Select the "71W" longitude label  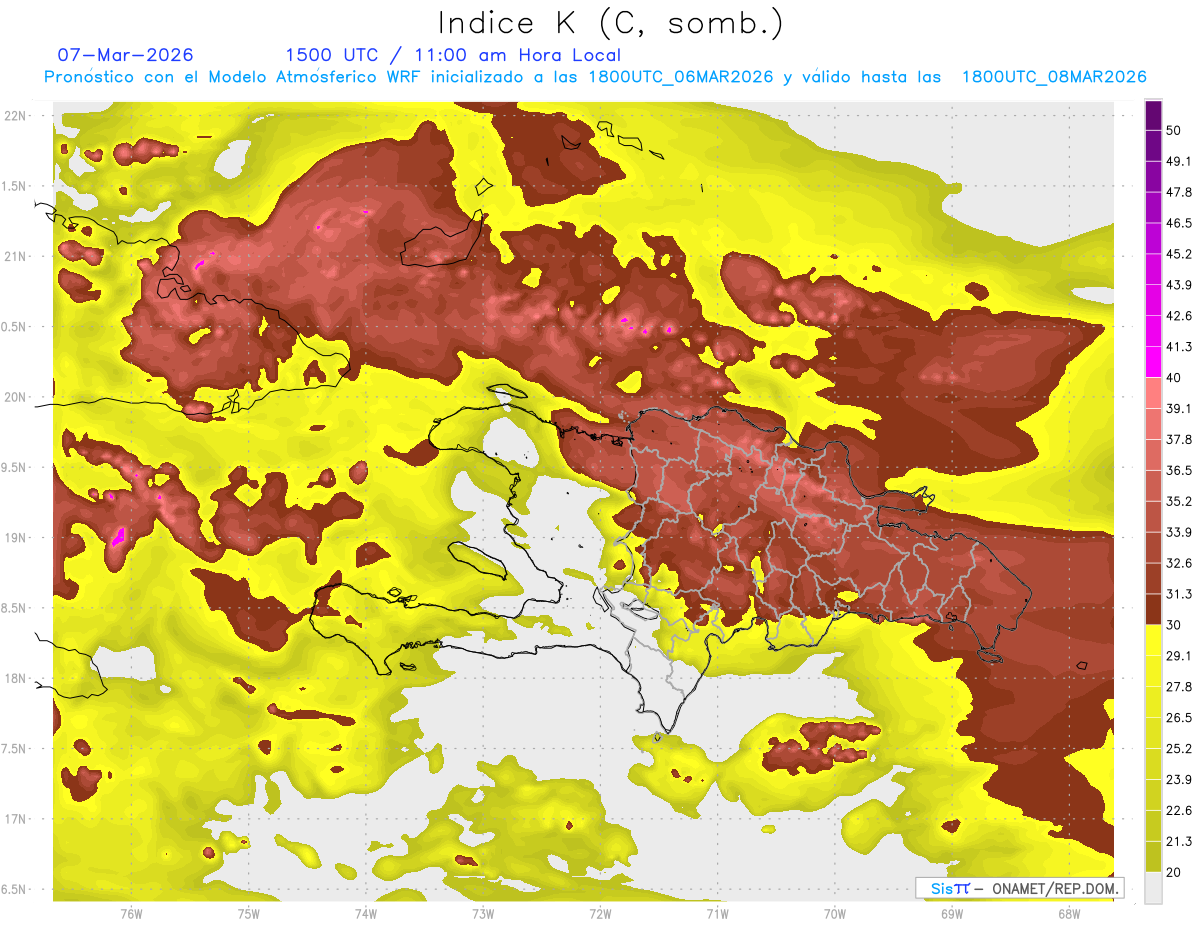click(x=717, y=914)
